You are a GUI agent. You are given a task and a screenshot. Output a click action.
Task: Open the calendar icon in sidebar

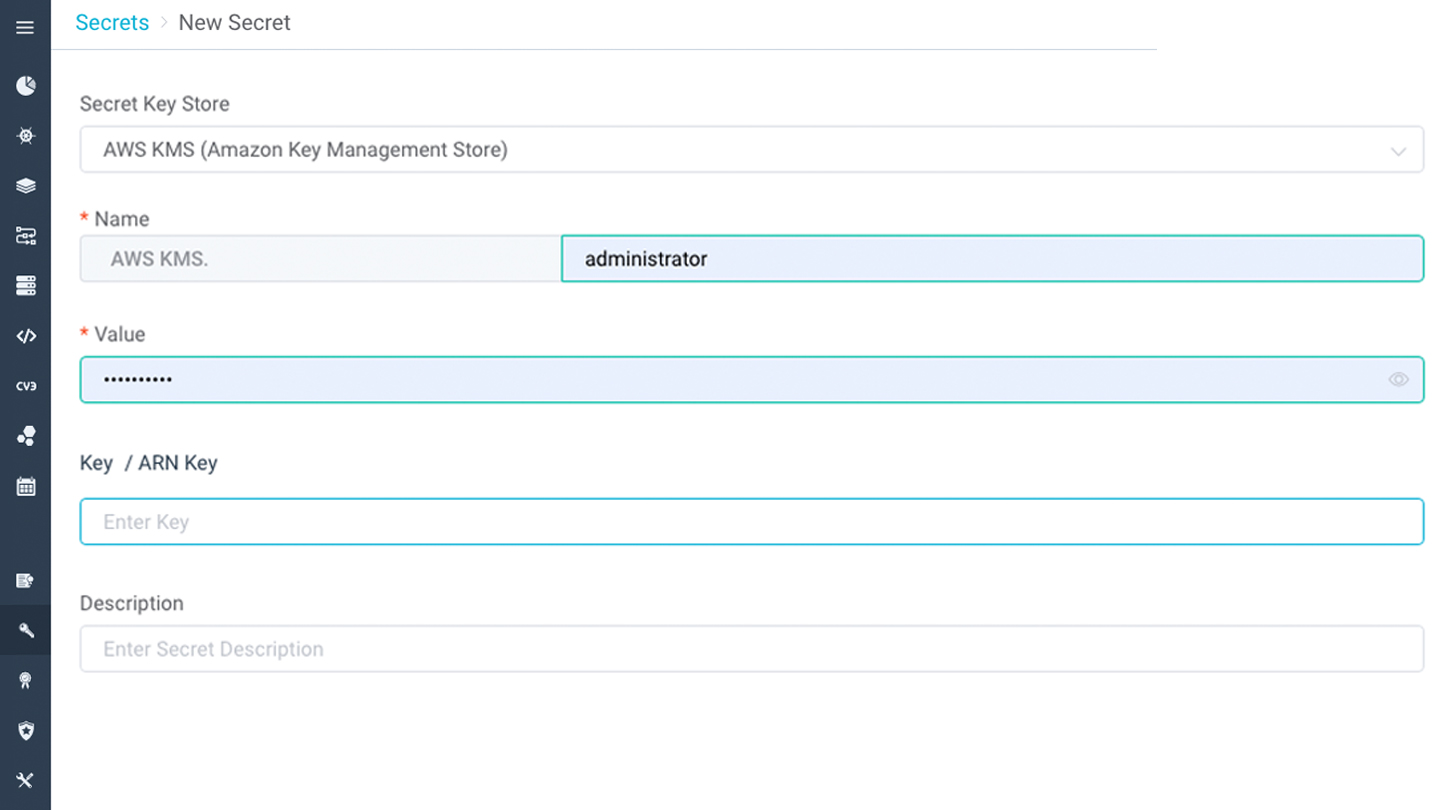25,487
